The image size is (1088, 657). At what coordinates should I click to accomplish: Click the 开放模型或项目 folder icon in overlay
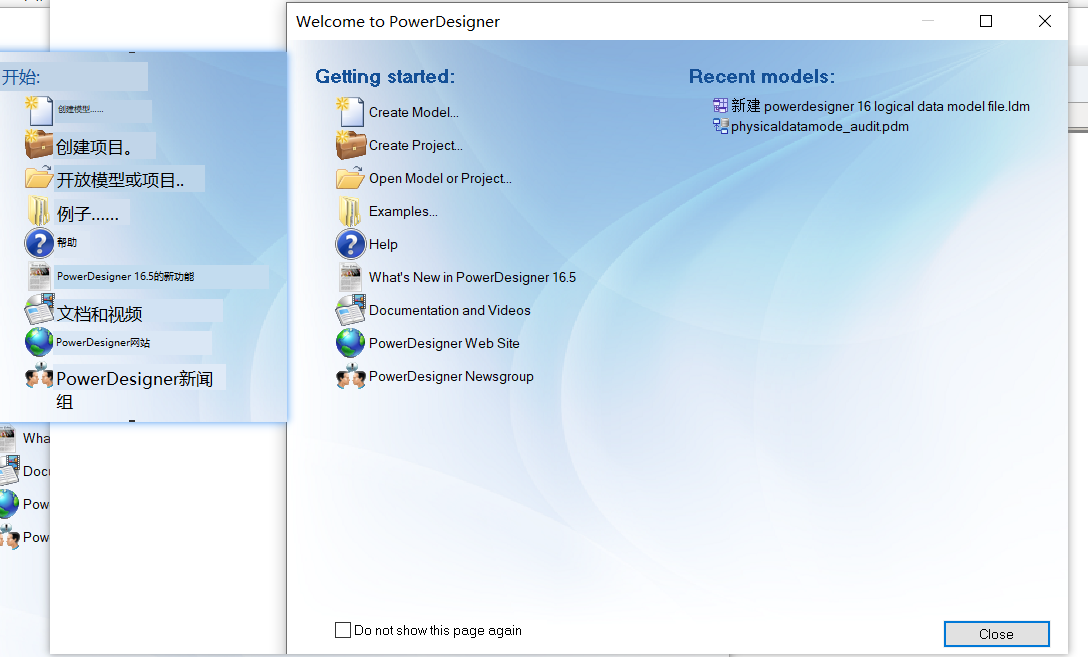tap(39, 178)
